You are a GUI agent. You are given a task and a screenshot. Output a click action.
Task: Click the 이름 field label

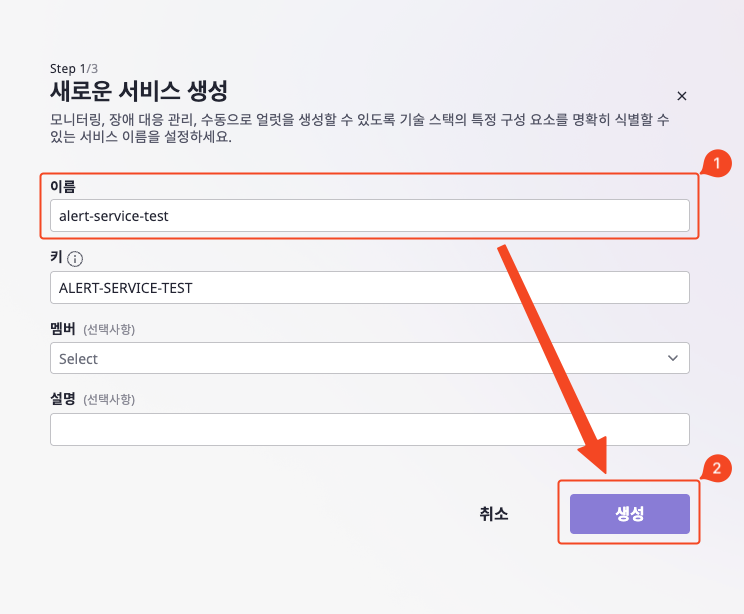tap(63, 186)
